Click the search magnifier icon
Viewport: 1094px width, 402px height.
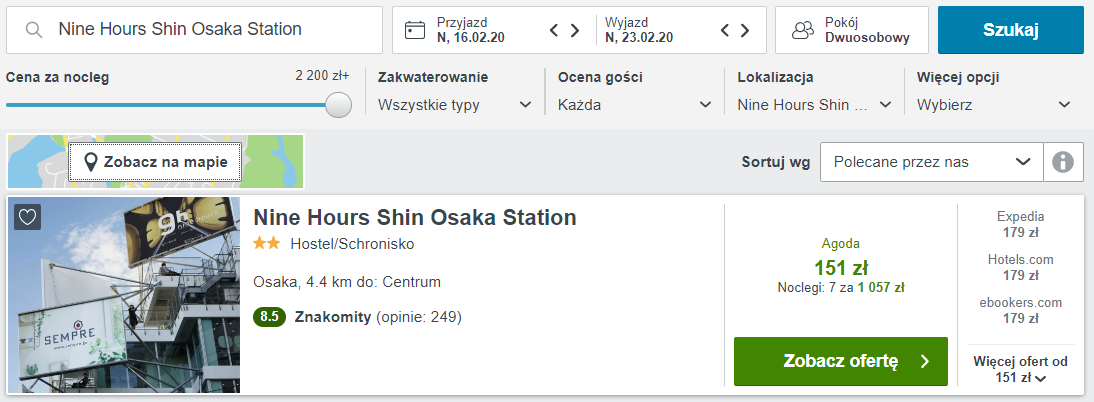point(34,30)
